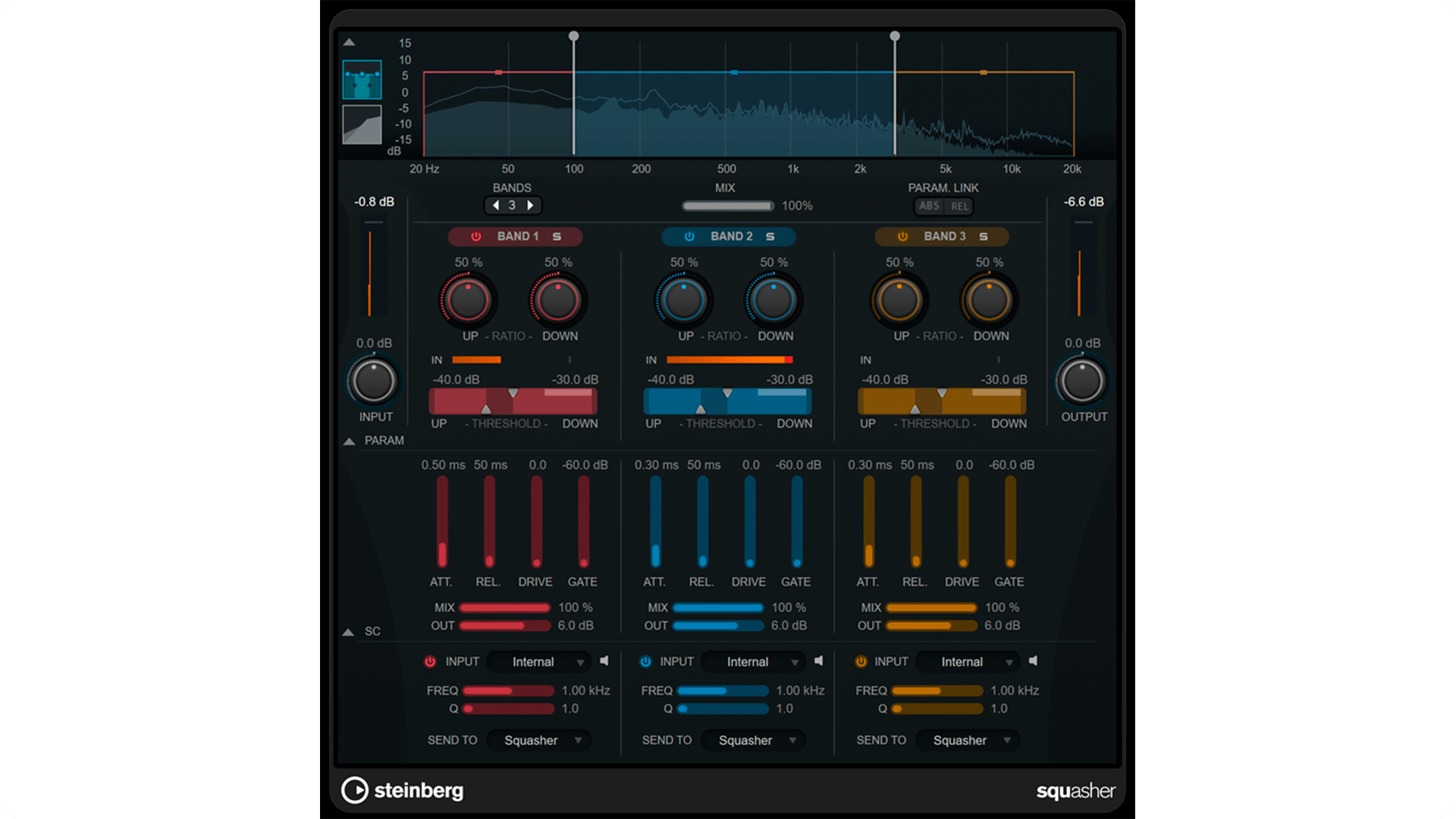Click Band 2 attack slider
The height and width of the screenshot is (819, 1456).
(655, 522)
